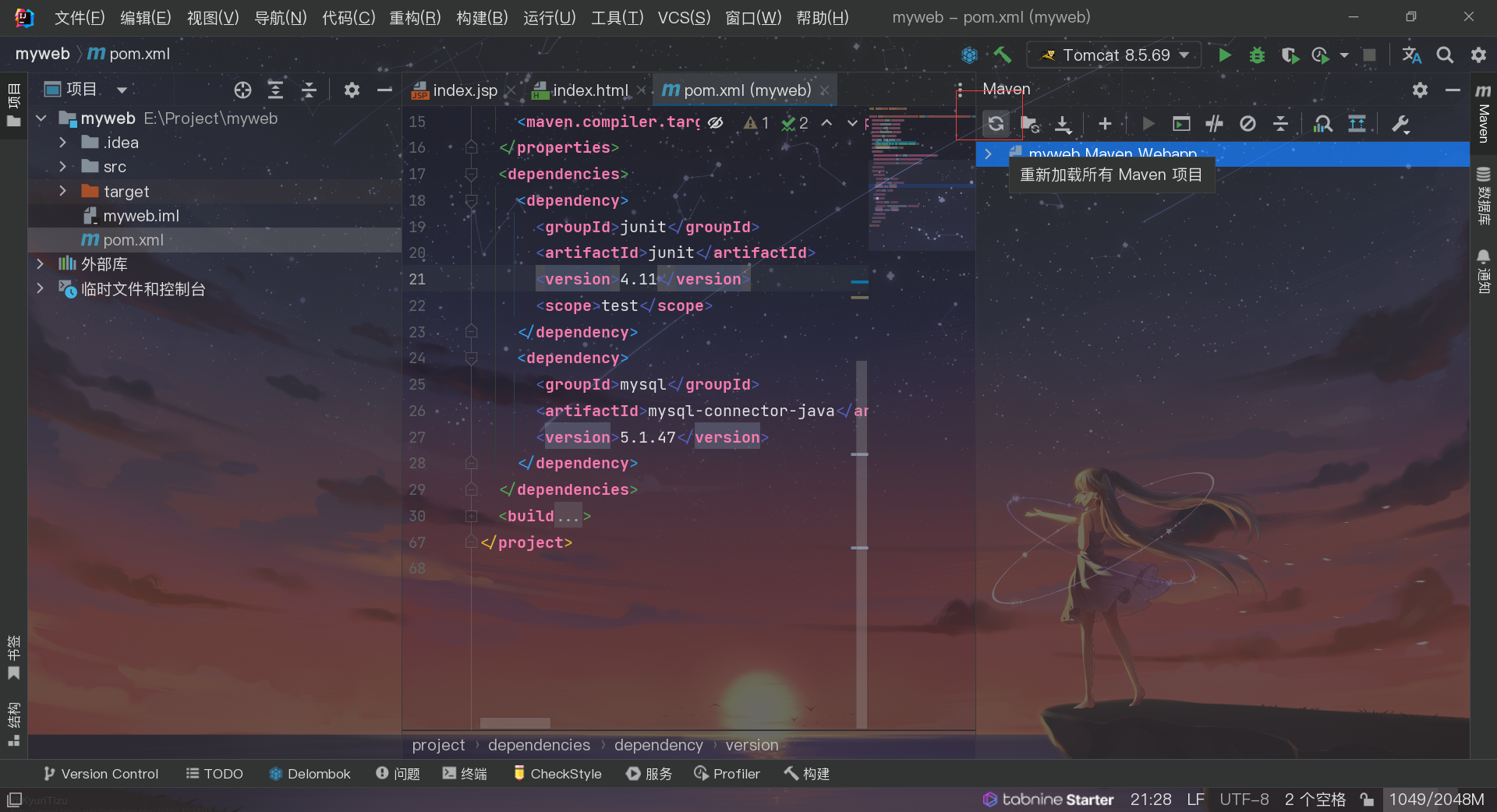1497x812 pixels.
Task: Open Search Everywhere magnifier
Action: tap(1445, 55)
